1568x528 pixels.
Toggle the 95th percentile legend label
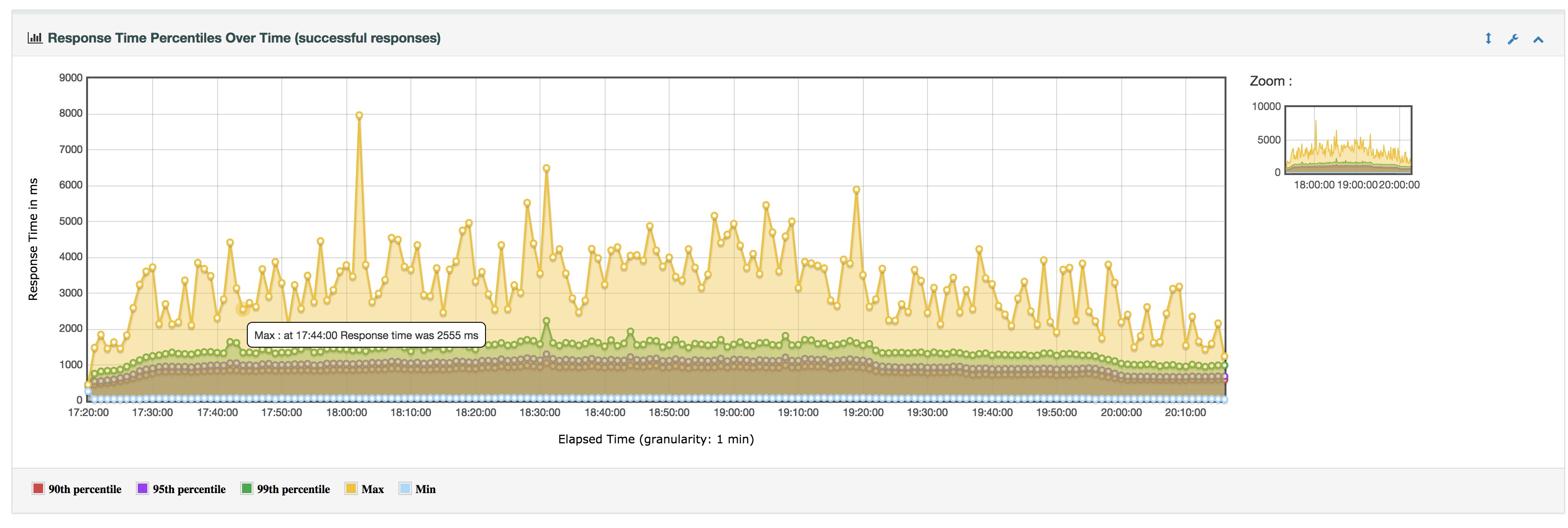[x=188, y=489]
